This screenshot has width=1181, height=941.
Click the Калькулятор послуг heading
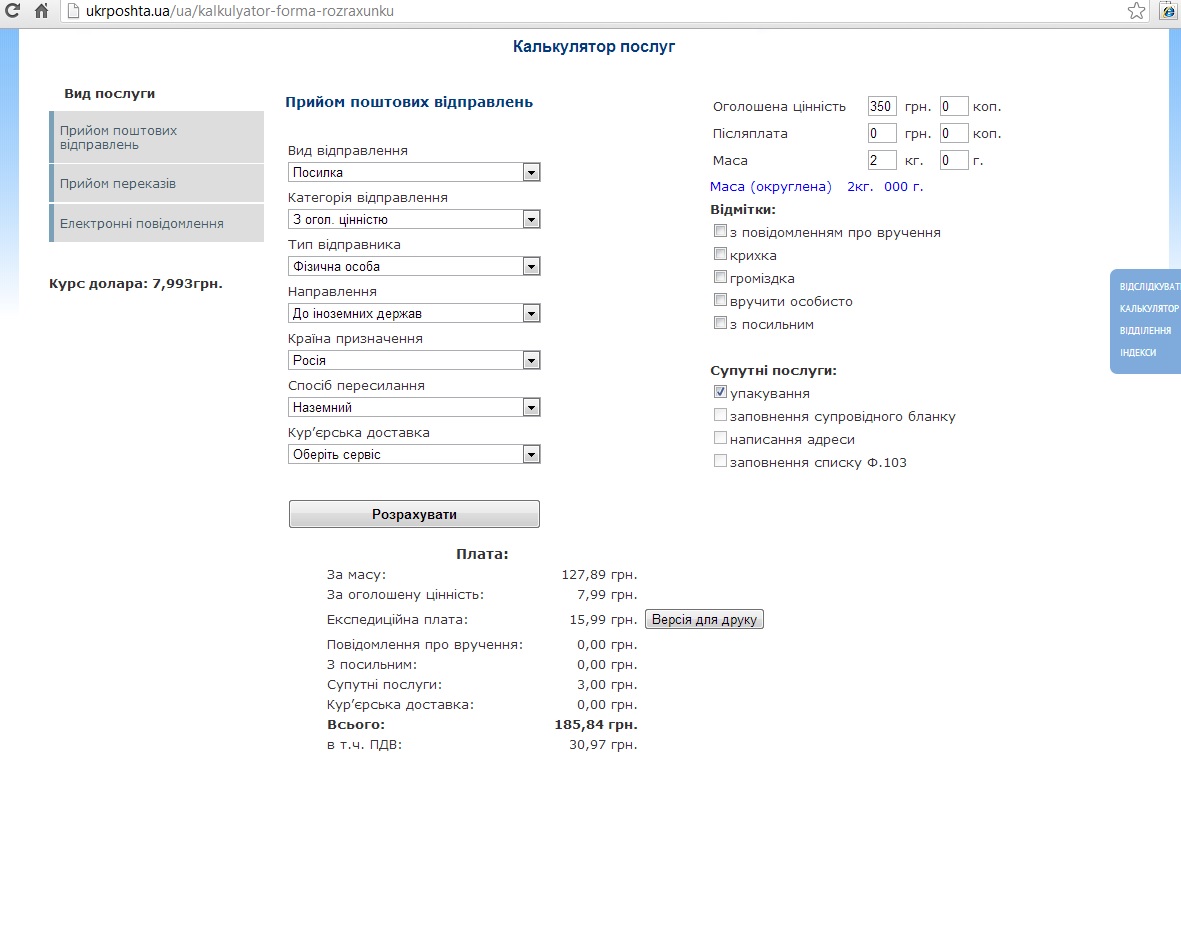tap(594, 47)
